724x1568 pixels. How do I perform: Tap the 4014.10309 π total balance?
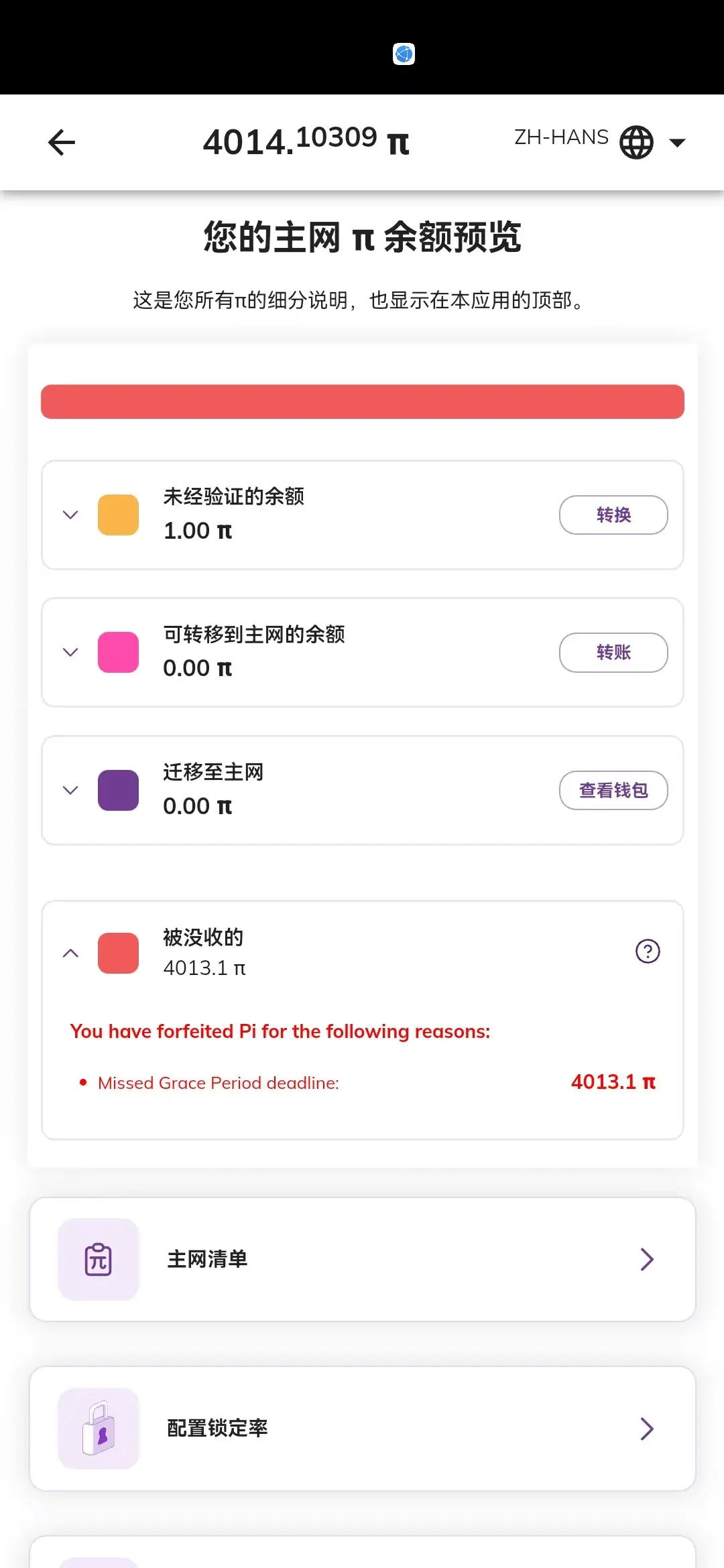click(x=306, y=141)
